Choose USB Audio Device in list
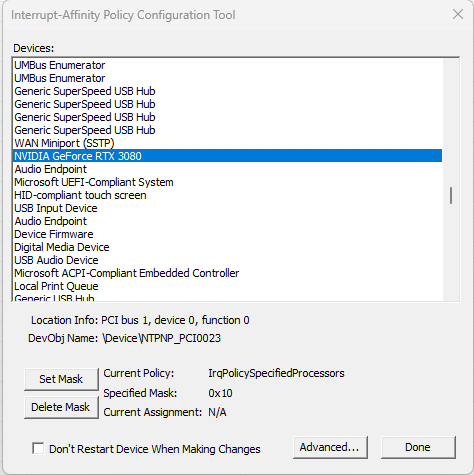 coord(227,260)
